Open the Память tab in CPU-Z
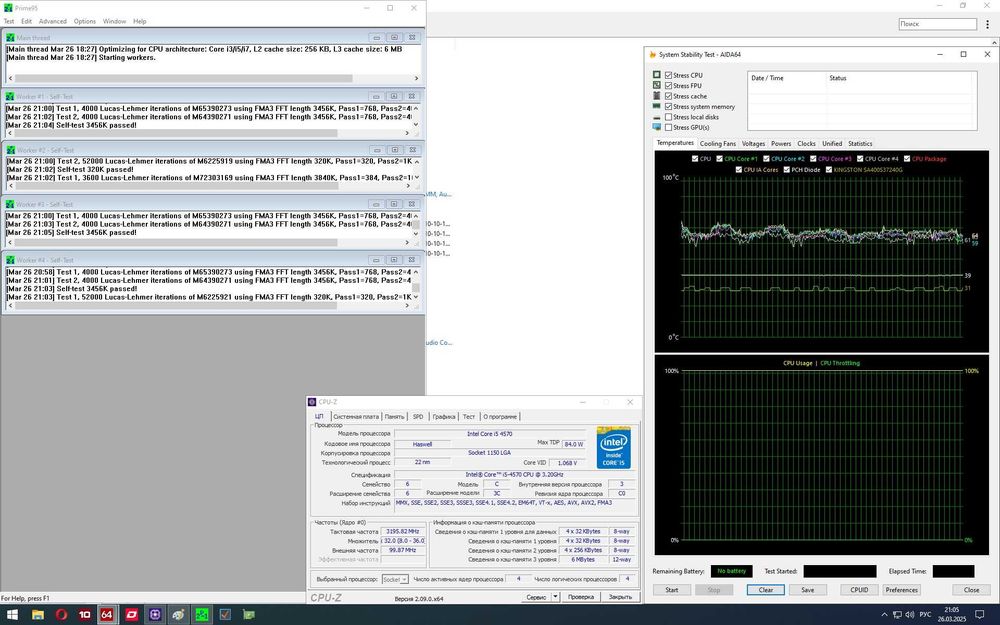Image resolution: width=1000 pixels, height=625 pixels. [394, 416]
